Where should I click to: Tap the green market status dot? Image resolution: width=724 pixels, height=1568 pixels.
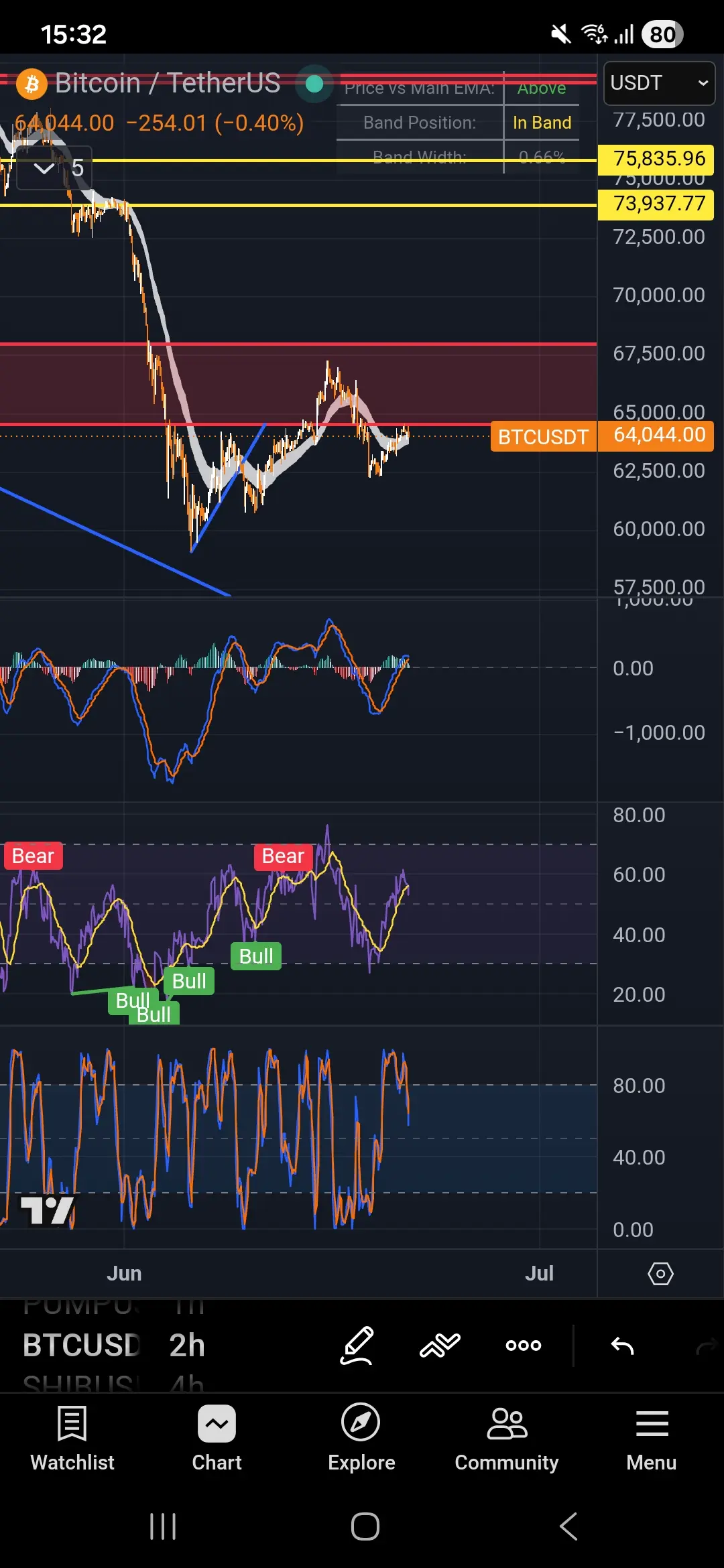click(x=314, y=84)
